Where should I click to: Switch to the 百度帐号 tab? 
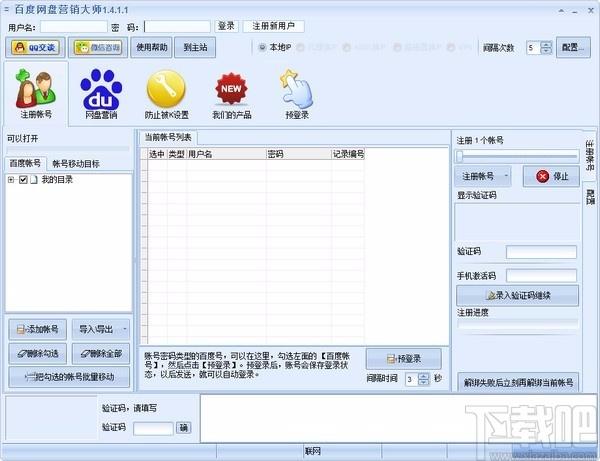[25, 164]
